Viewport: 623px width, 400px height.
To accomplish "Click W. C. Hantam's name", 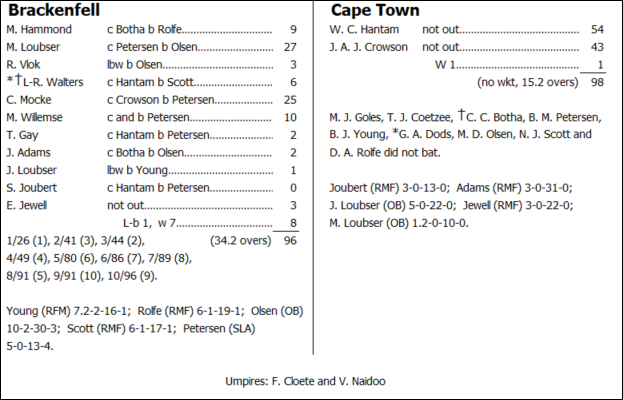I will [x=364, y=31].
